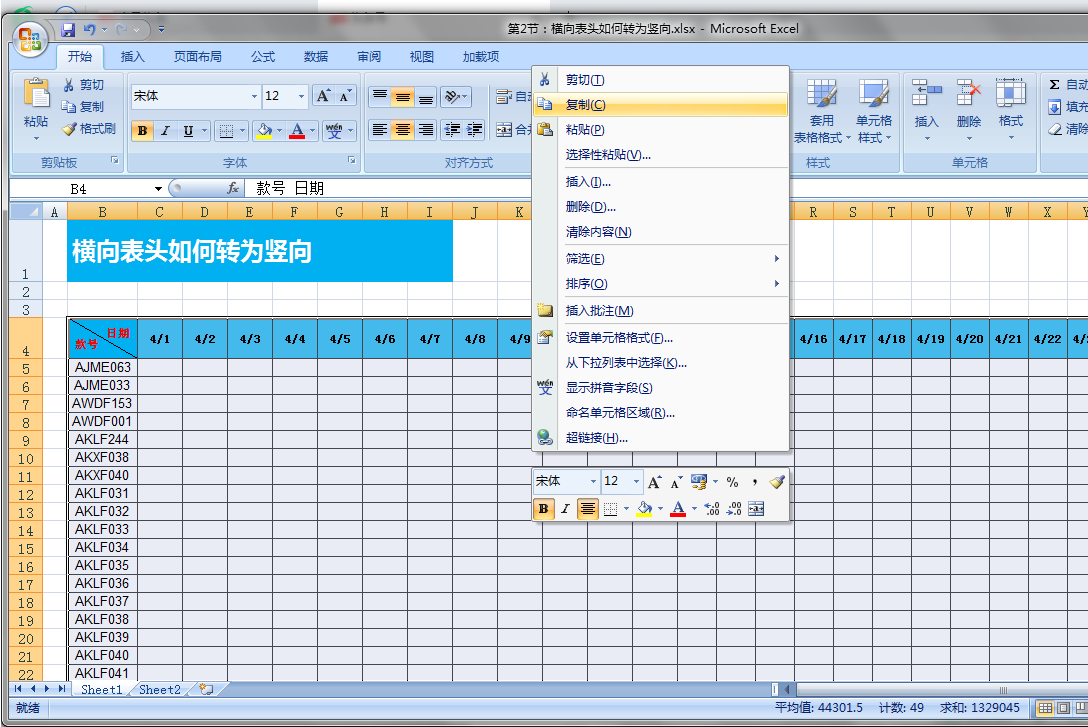Select Format Cells in the context menu

point(619,338)
